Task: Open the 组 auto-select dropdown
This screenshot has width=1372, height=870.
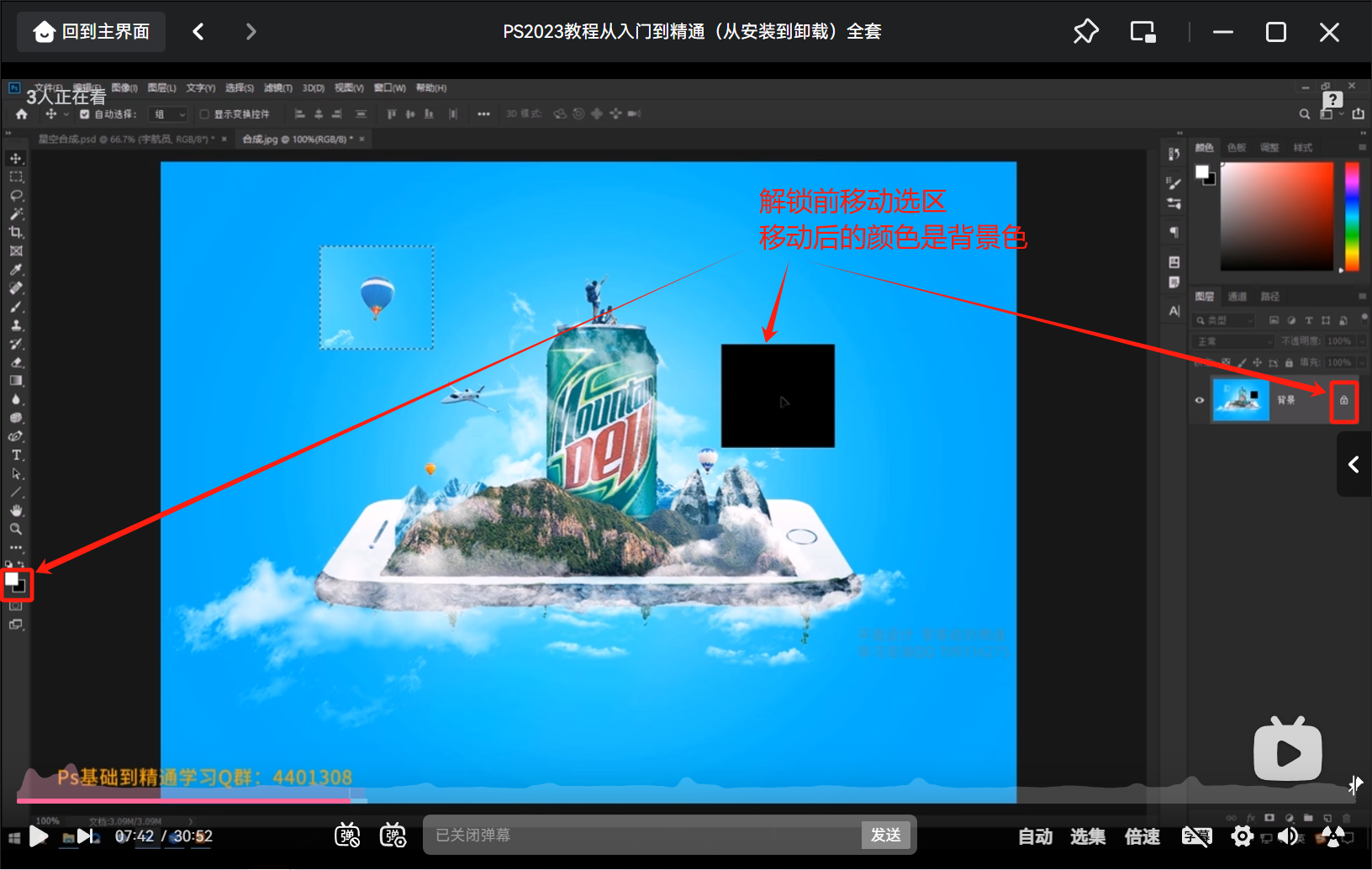Action: 168,114
